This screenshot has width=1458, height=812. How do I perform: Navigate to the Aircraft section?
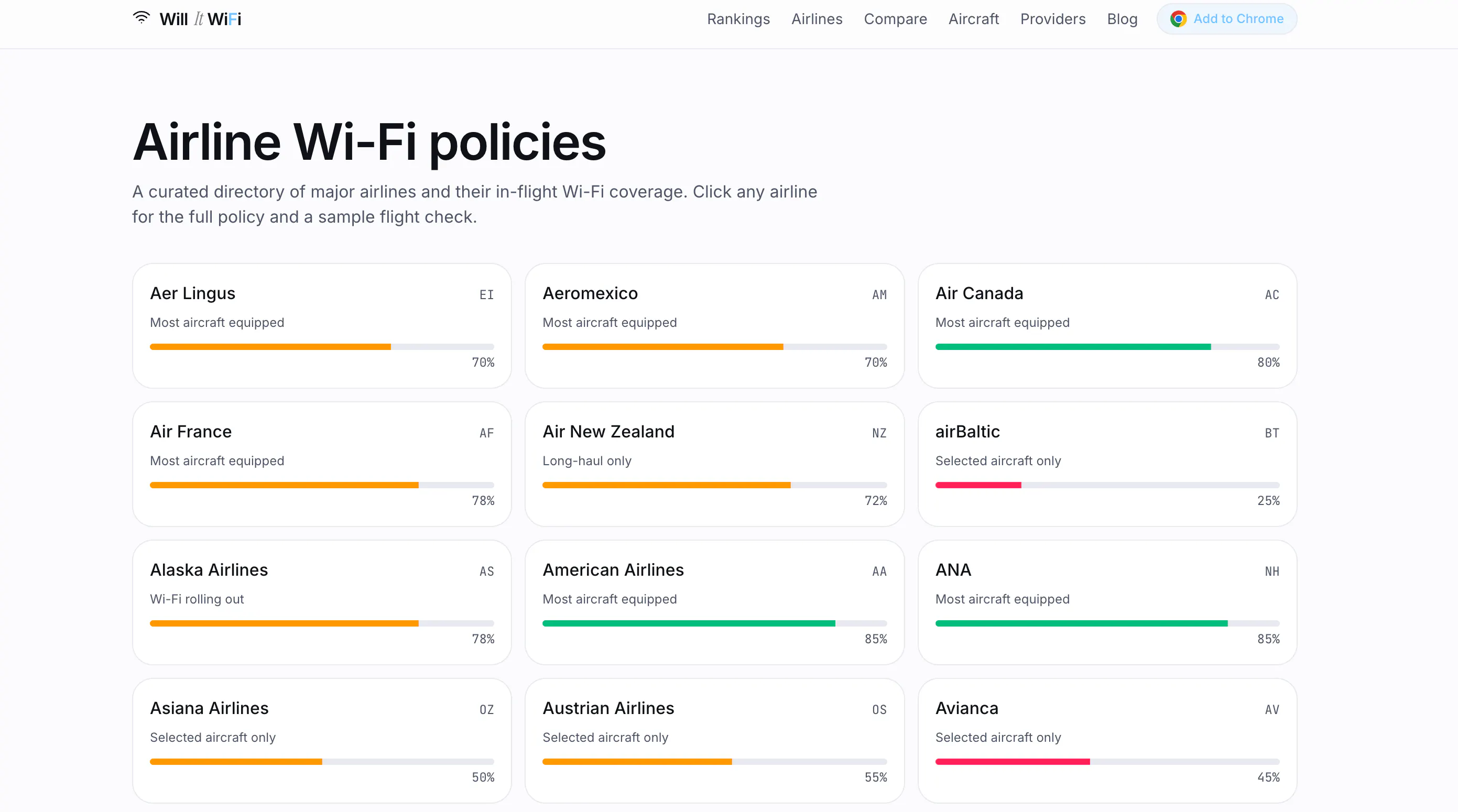pos(974,19)
